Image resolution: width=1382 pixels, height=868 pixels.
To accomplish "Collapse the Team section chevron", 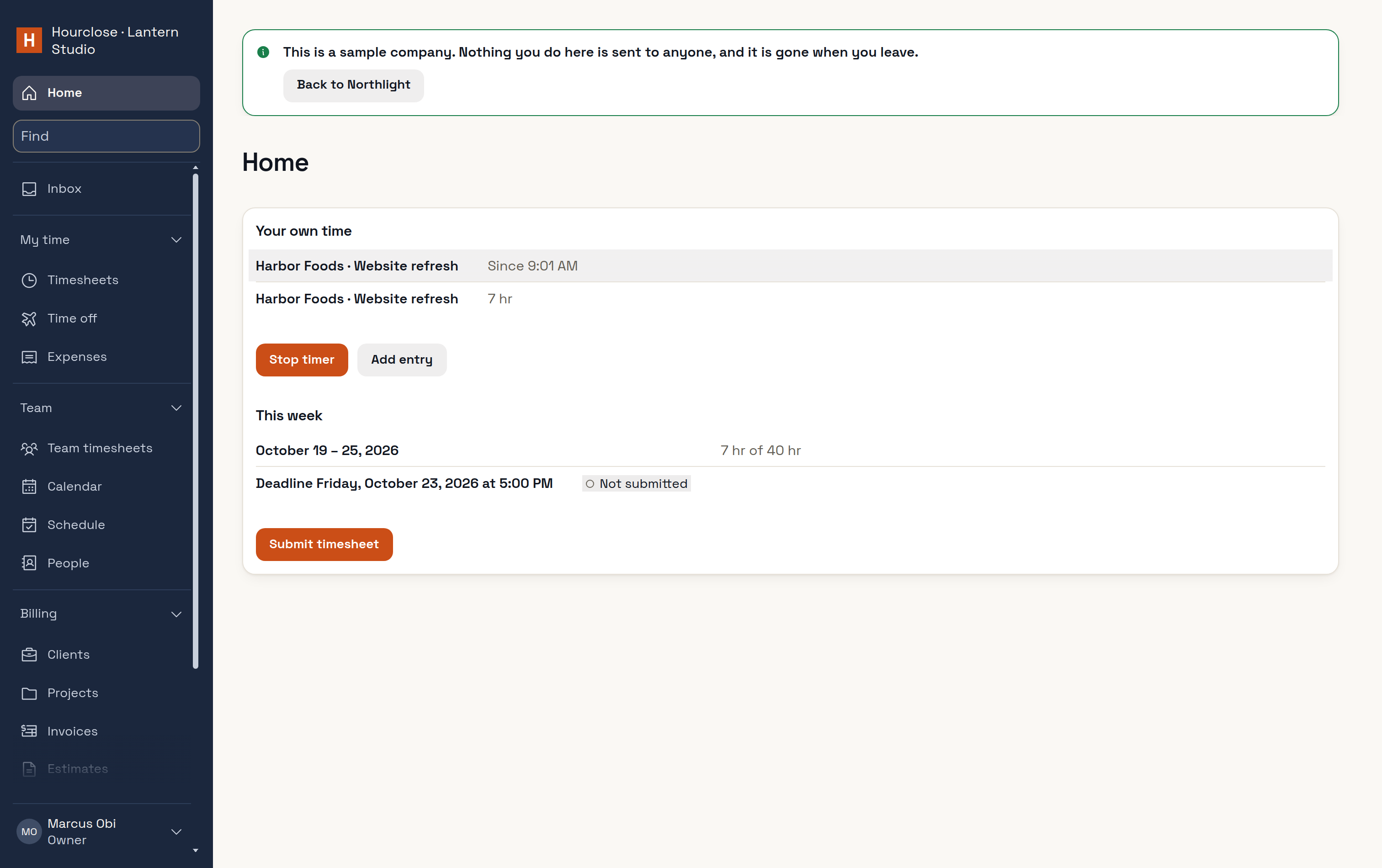I will 176,408.
